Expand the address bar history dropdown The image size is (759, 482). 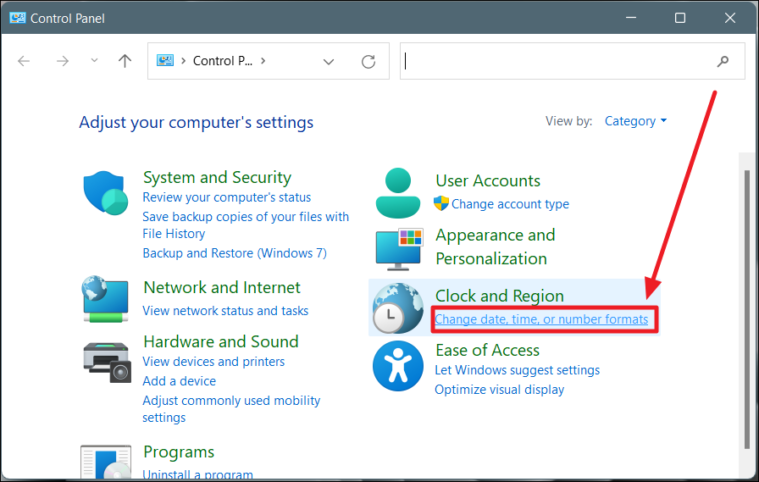[329, 61]
